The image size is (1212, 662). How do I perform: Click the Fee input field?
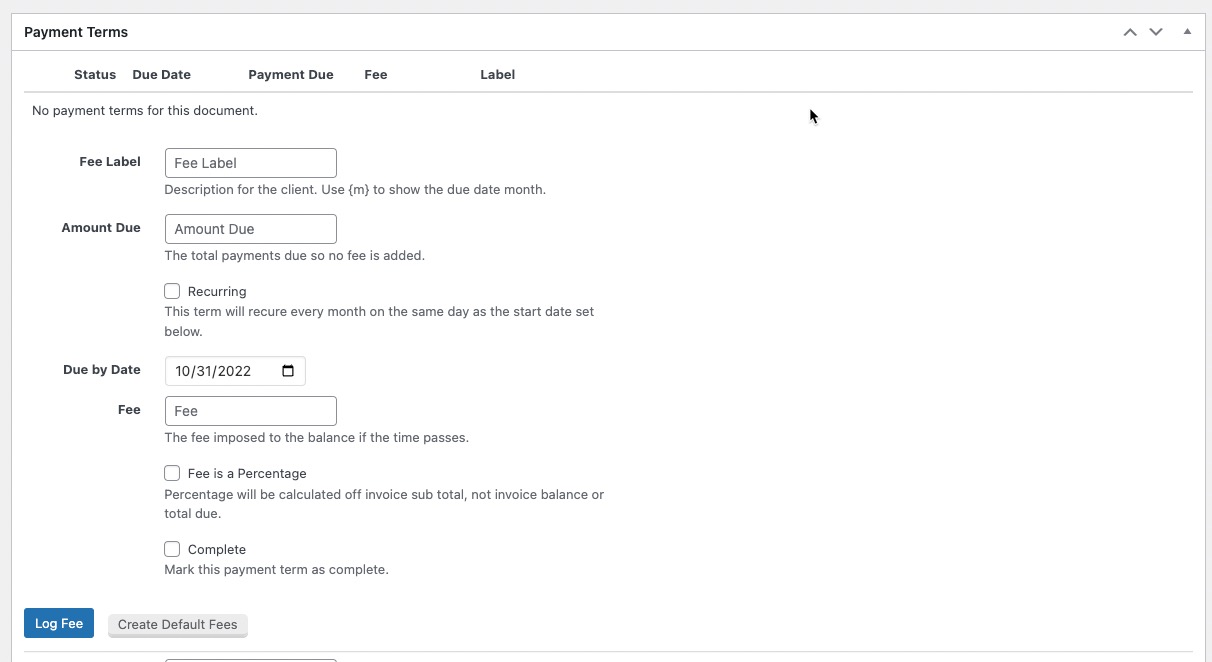tap(250, 411)
